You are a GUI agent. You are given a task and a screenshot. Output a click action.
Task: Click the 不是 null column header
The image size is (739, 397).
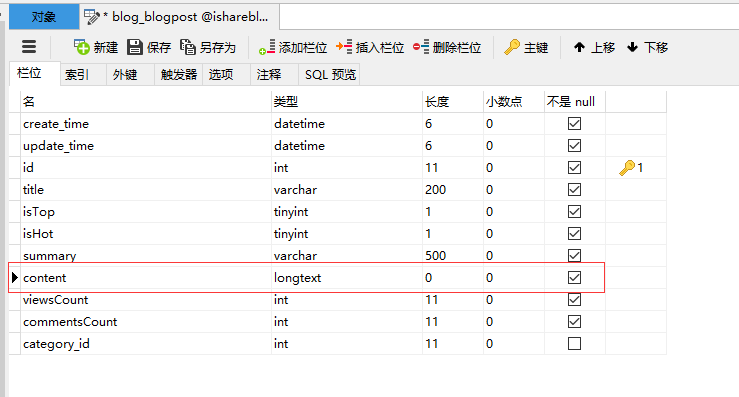[575, 101]
